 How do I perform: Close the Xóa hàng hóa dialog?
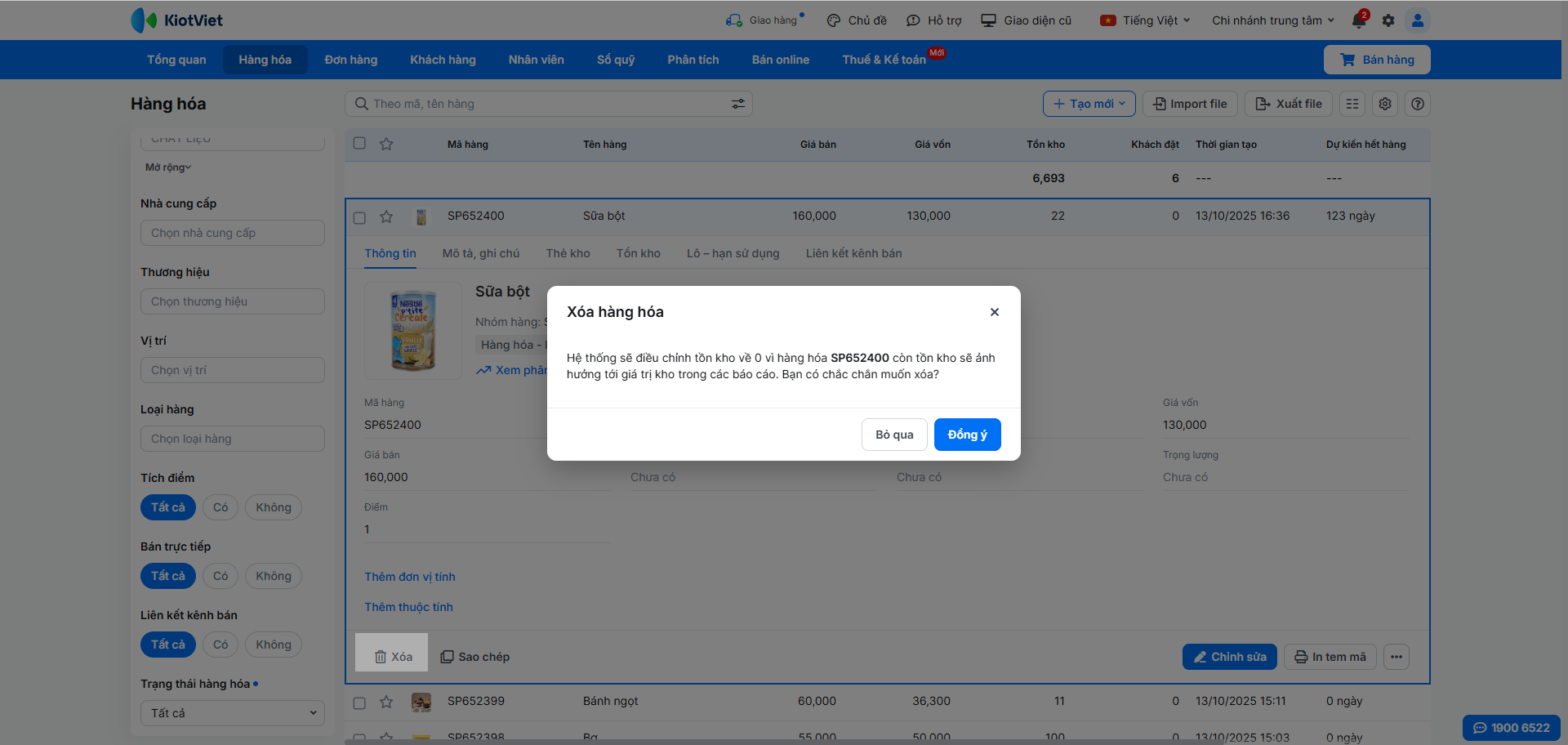[995, 312]
